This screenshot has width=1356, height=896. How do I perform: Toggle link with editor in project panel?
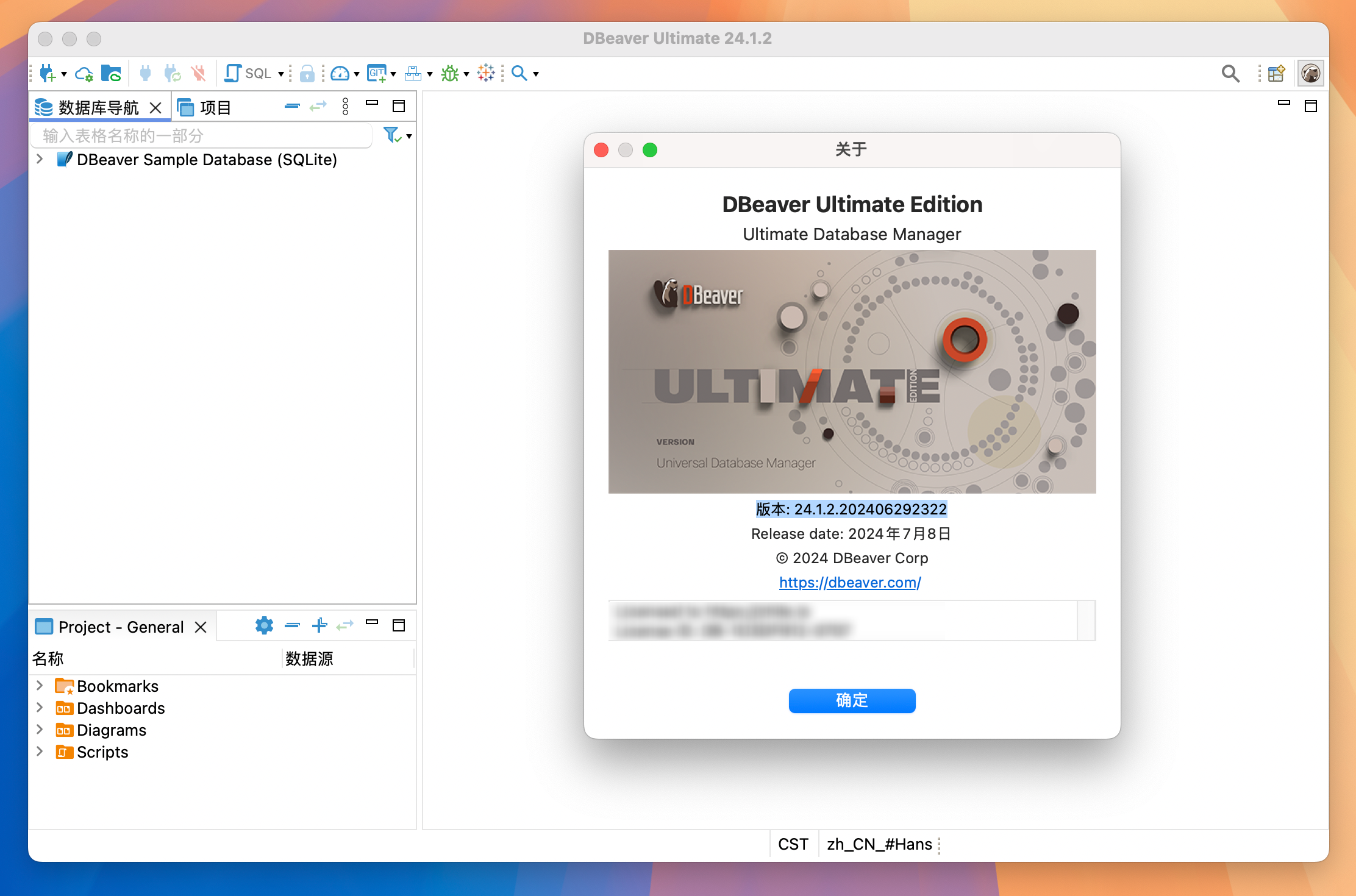pyautogui.click(x=345, y=626)
